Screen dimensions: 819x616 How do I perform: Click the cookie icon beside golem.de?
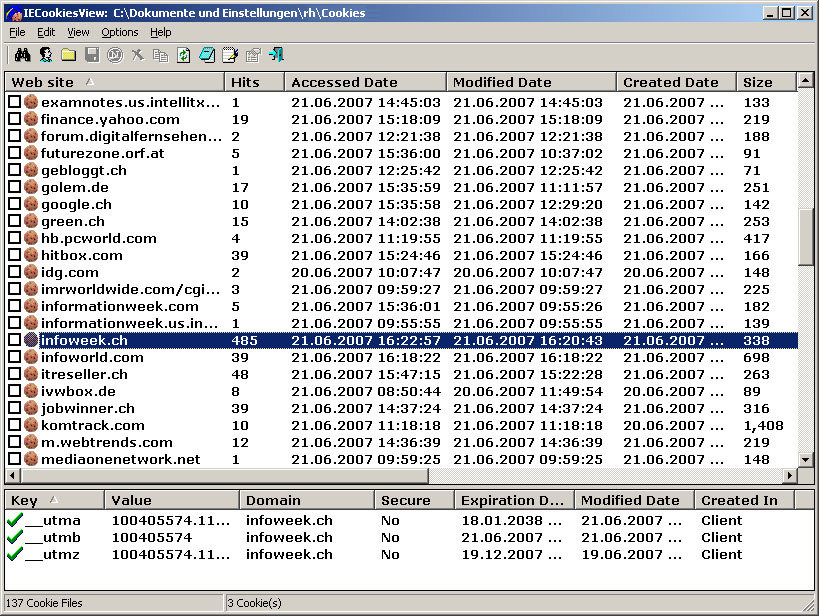coord(31,187)
